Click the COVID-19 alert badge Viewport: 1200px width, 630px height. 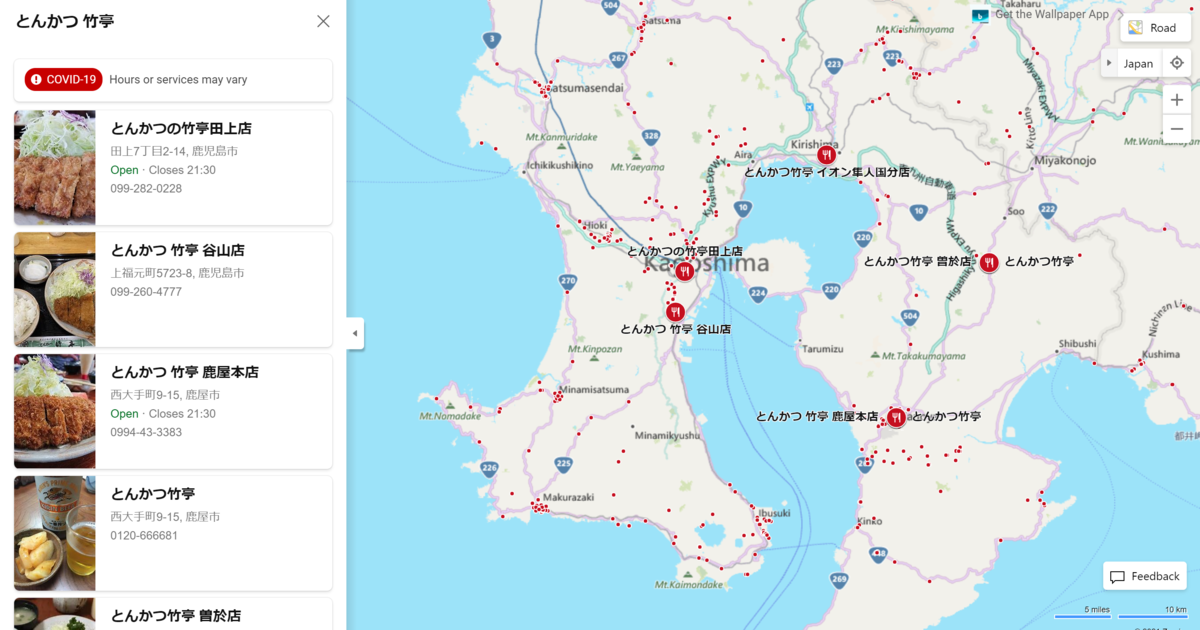tap(64, 79)
